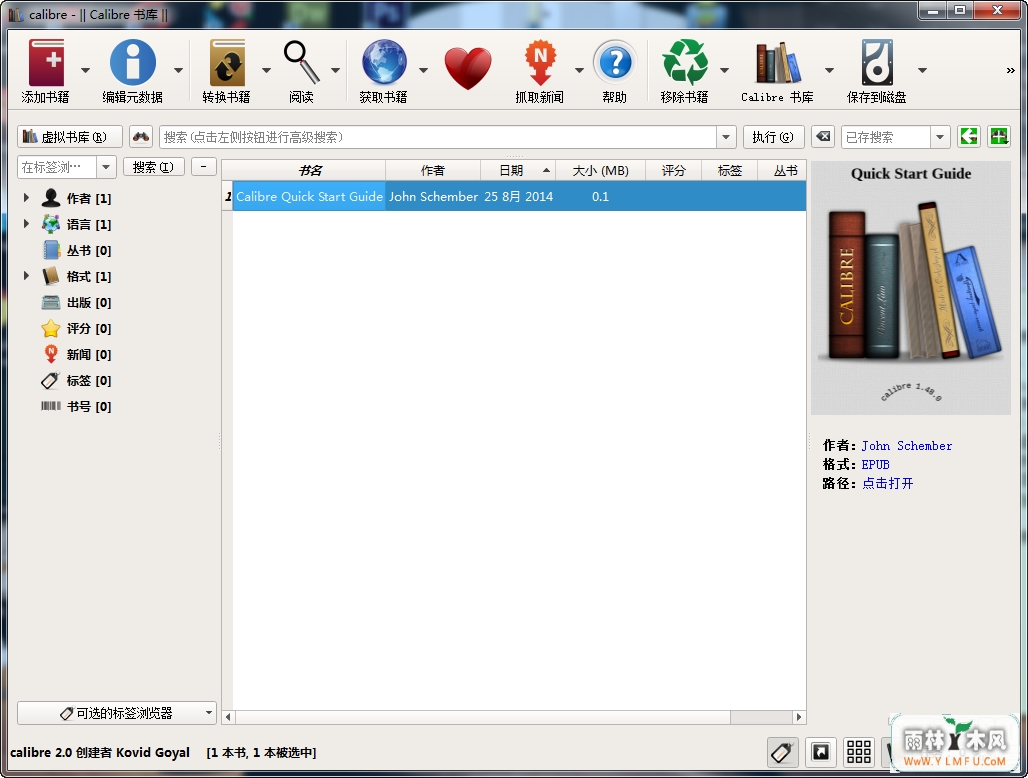Expand the 格式 [1] tree node
Viewport: 1028px width, 778px height.
click(x=26, y=276)
